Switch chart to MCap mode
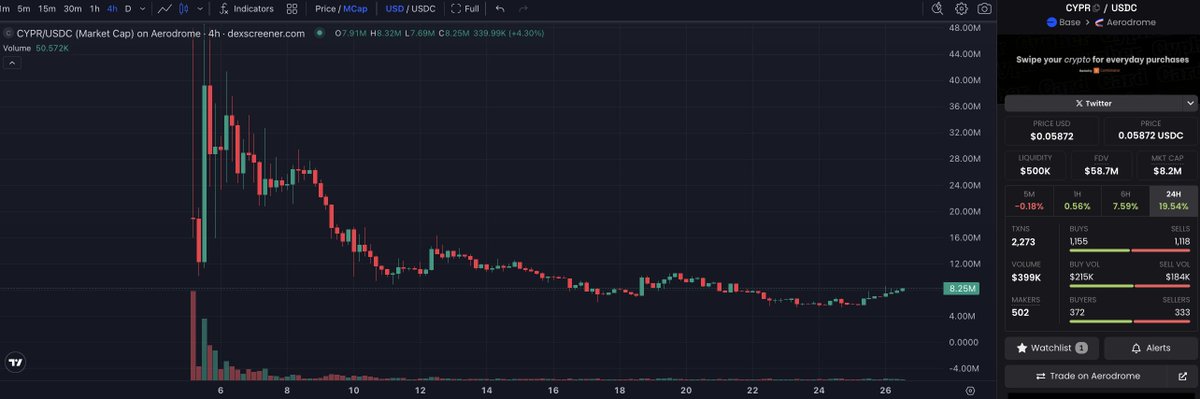1200x399 pixels. (x=355, y=8)
